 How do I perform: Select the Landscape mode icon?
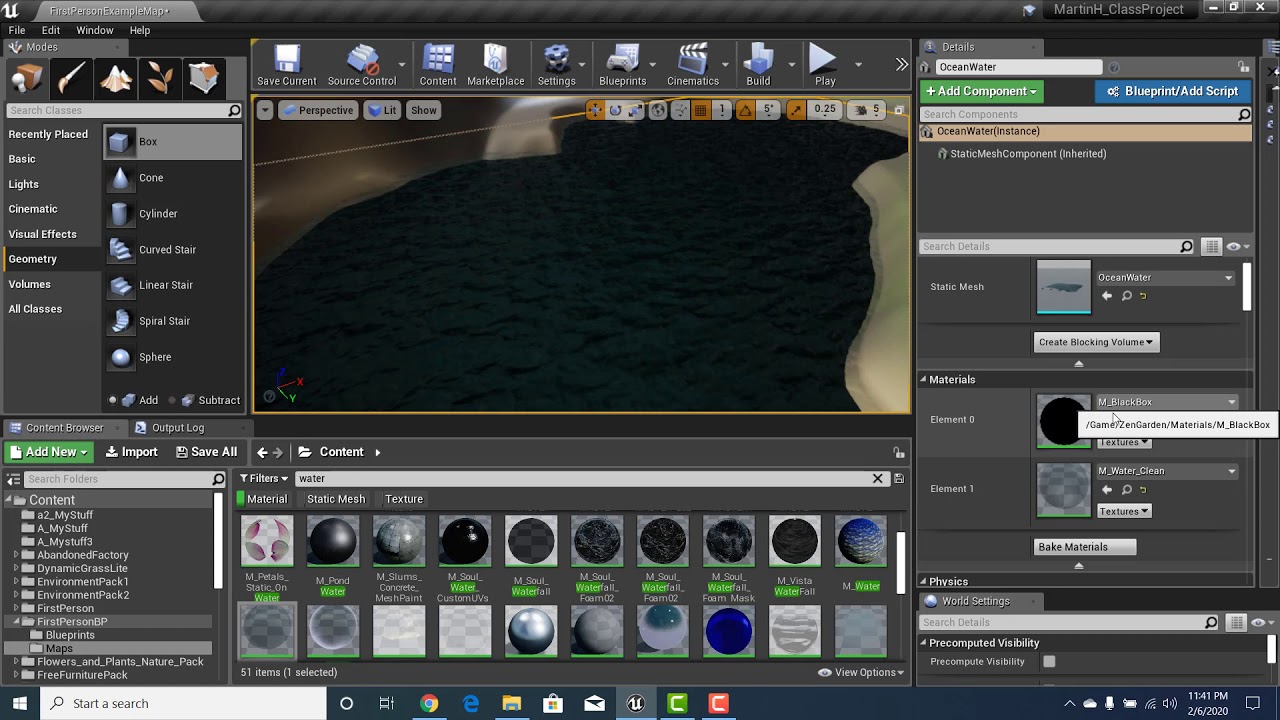pos(116,78)
